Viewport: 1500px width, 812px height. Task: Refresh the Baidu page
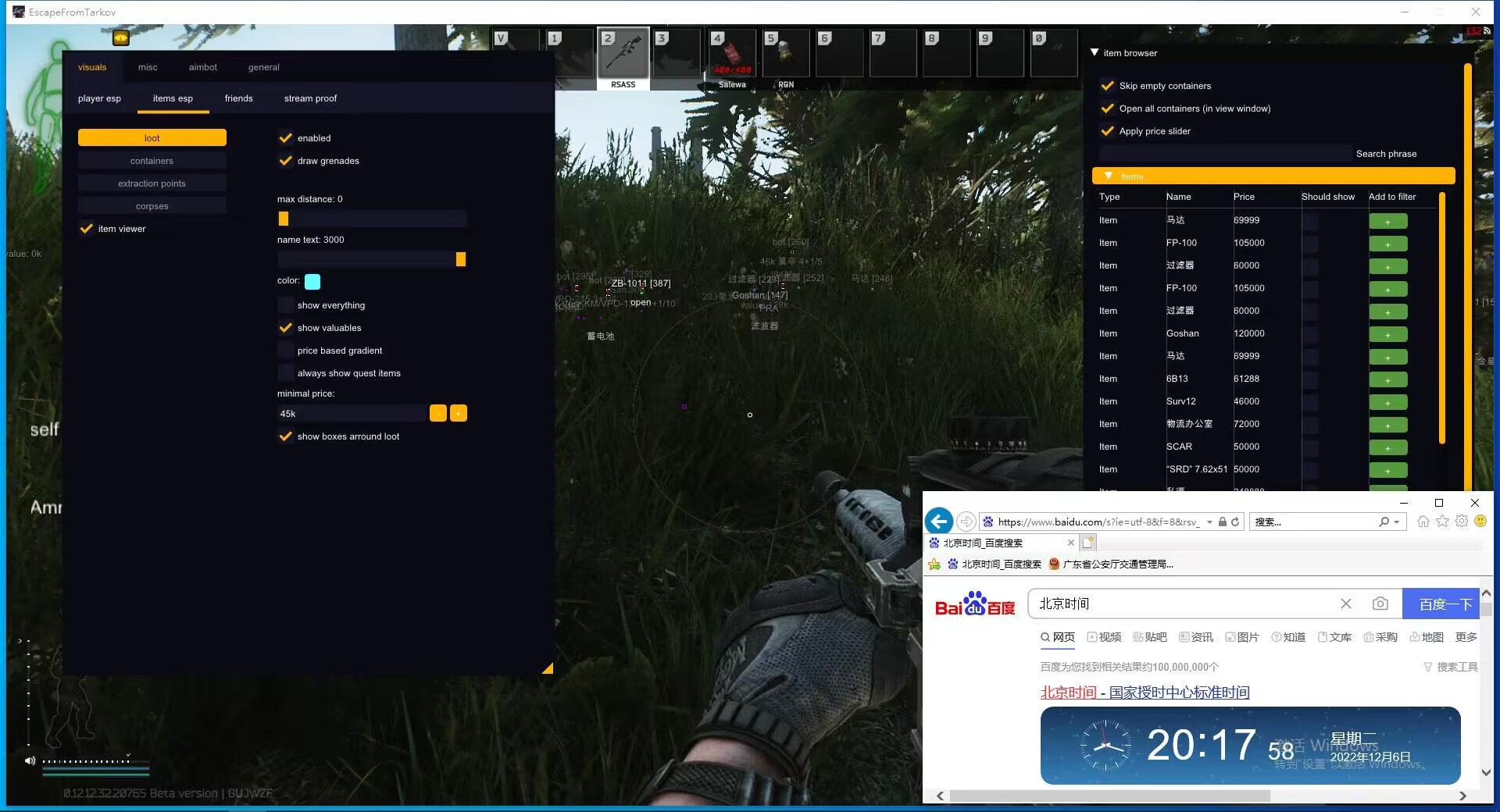pyautogui.click(x=1235, y=522)
